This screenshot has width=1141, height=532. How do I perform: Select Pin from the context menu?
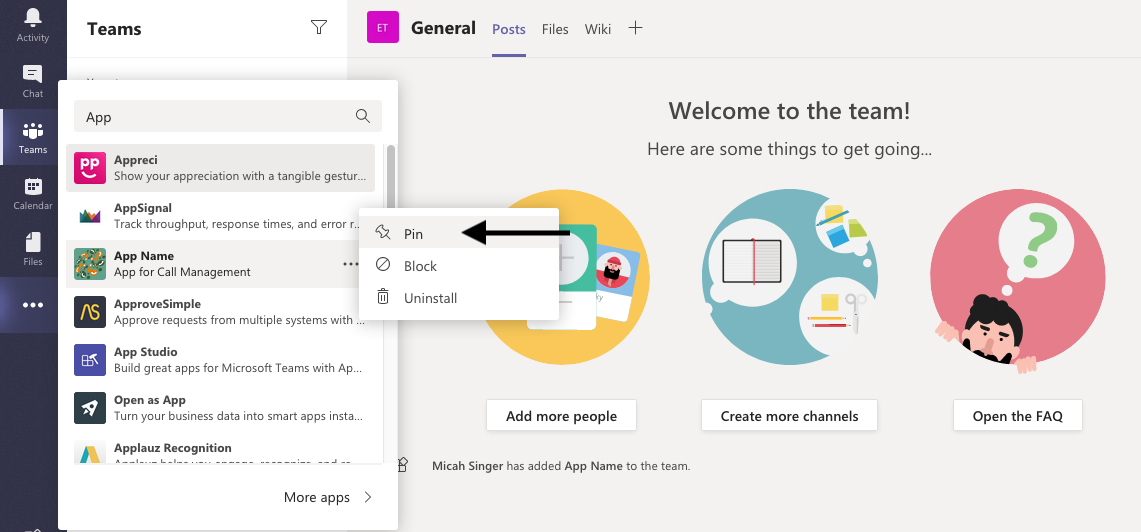pos(458,233)
